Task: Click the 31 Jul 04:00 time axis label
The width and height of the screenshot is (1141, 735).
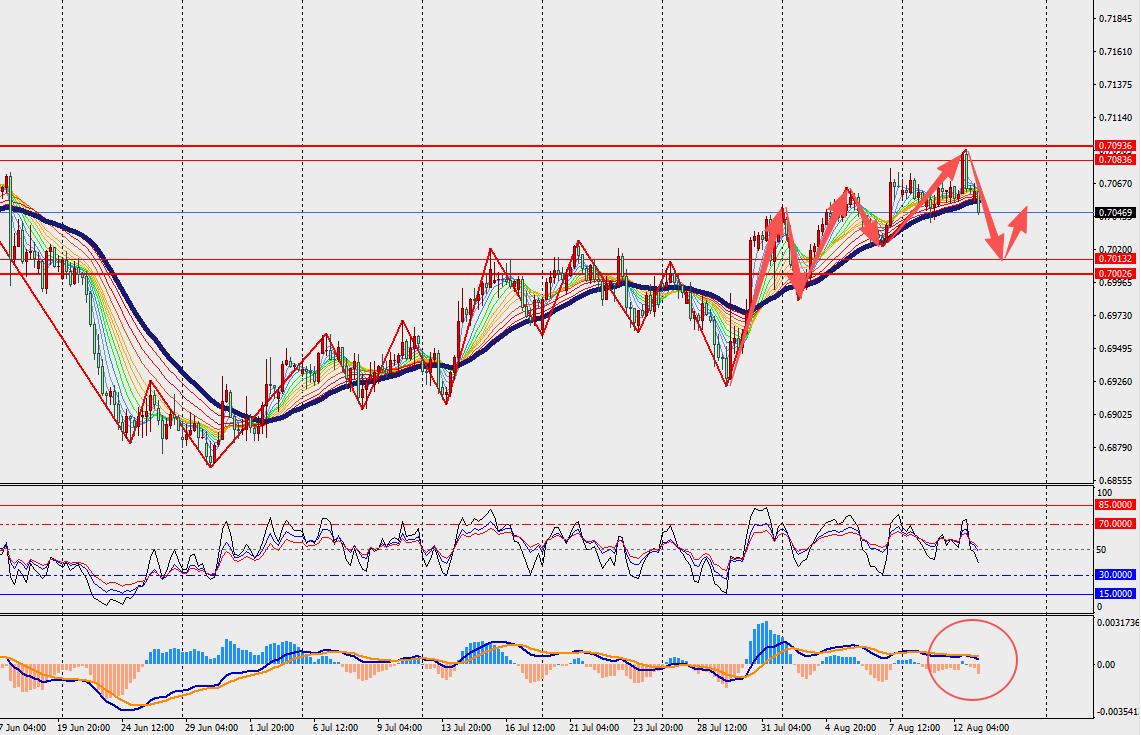Action: (787, 727)
